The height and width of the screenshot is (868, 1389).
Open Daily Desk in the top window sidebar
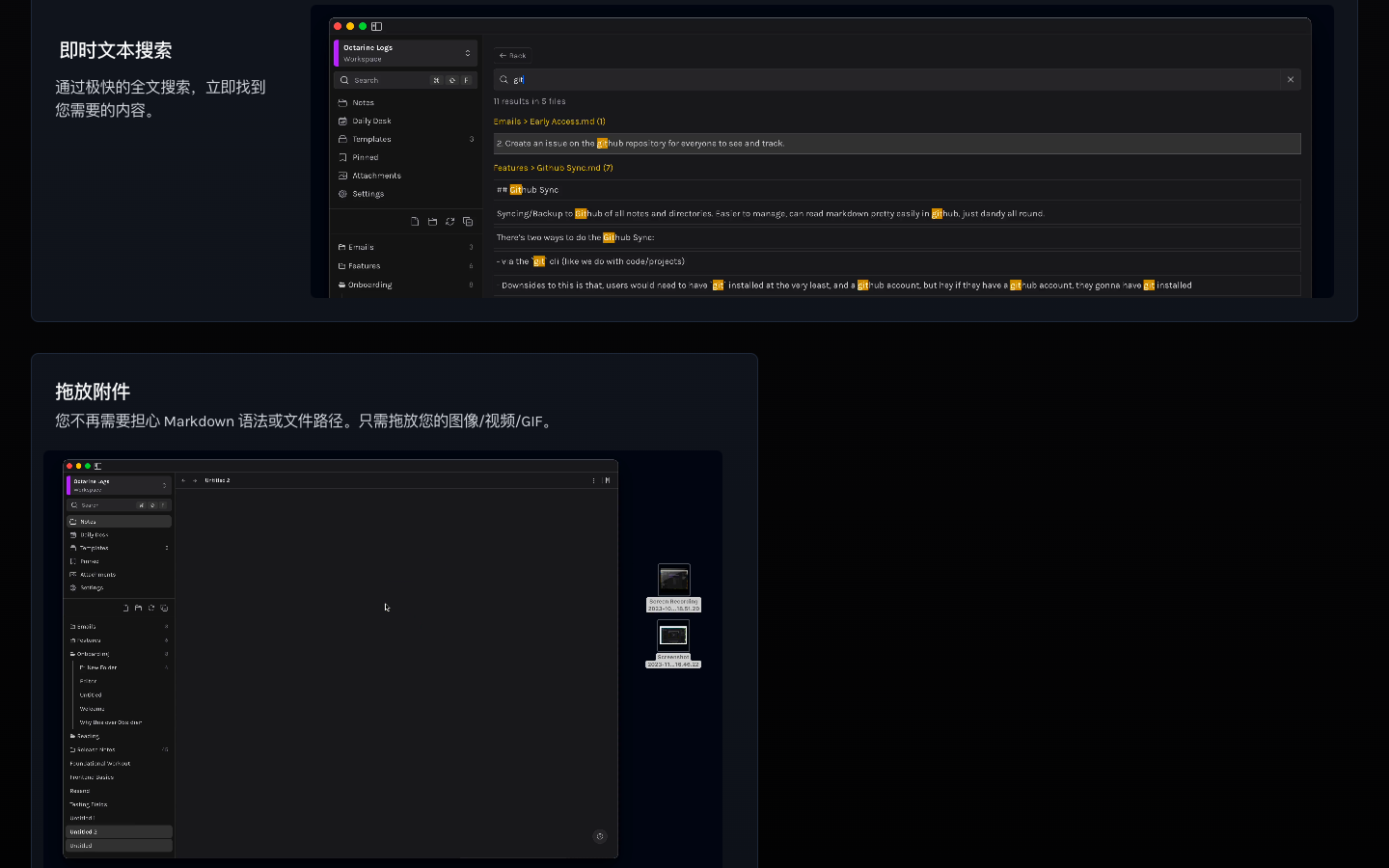pyautogui.click(x=371, y=121)
